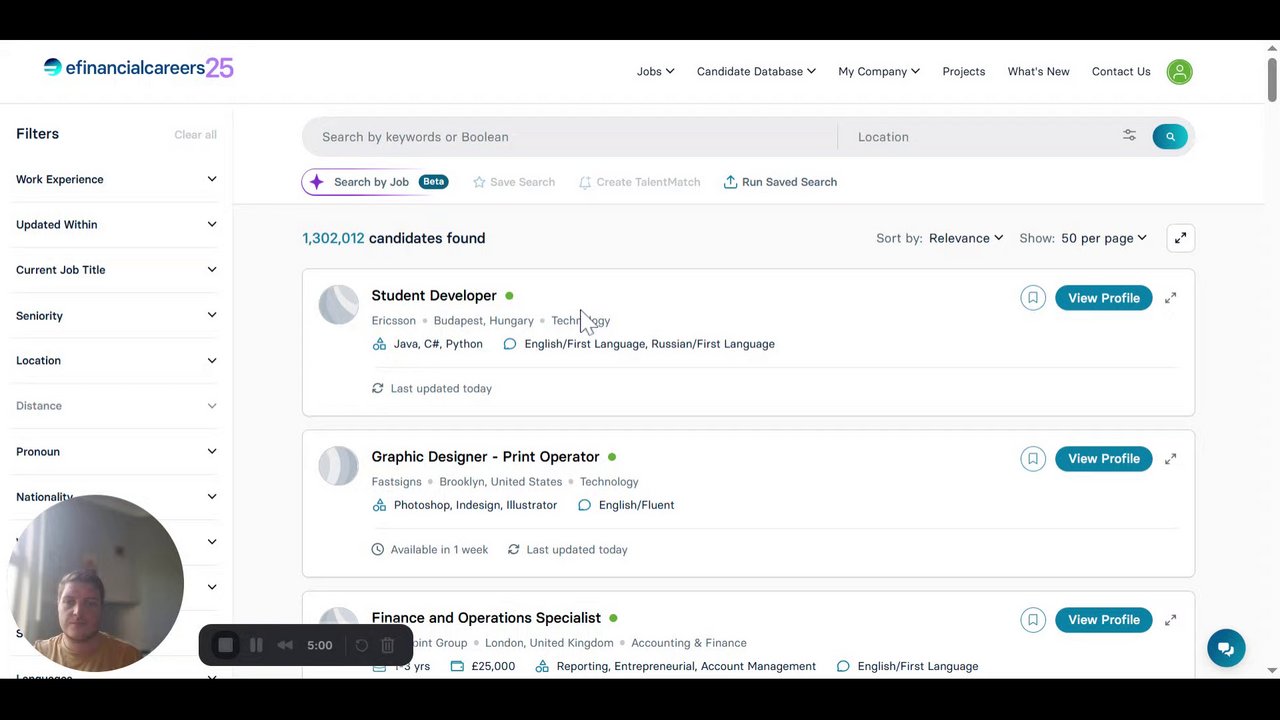Click Graphic Designer profile avatar
1280x720 pixels.
[338, 466]
